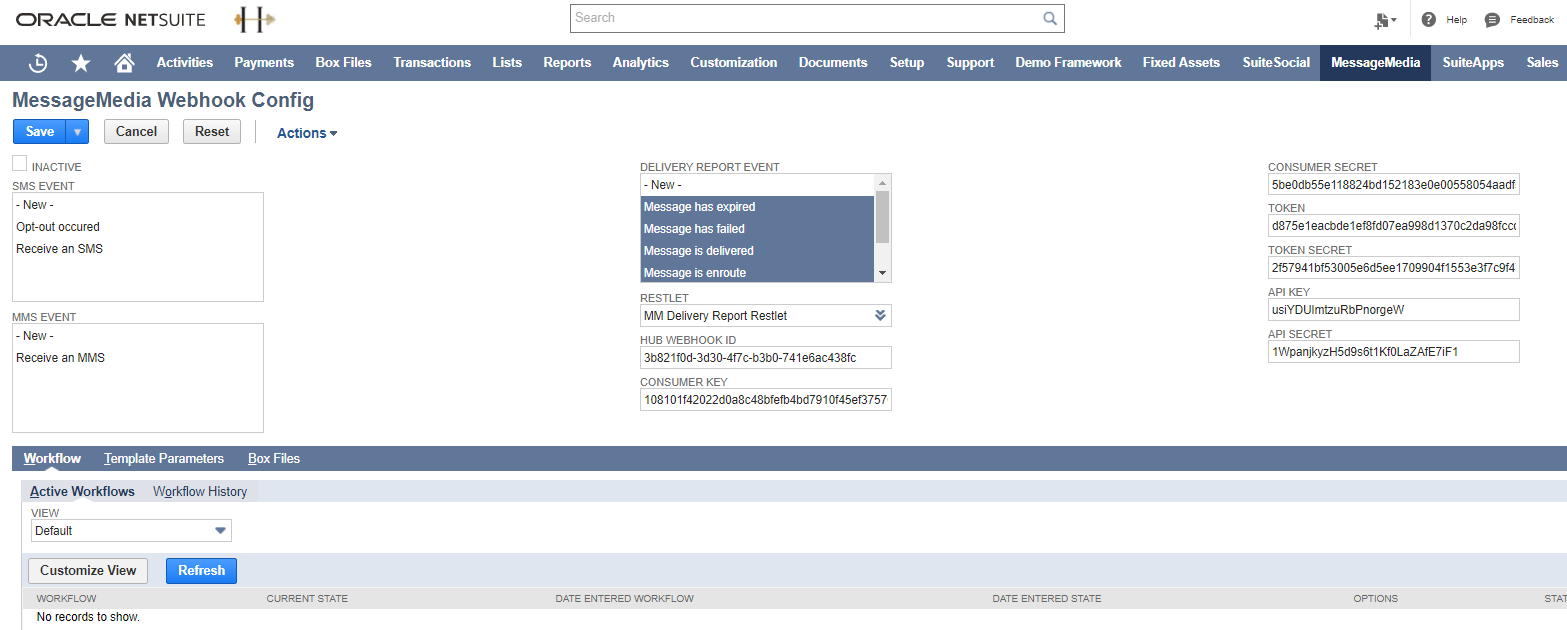Open the Demo Framework menu
The height and width of the screenshot is (630, 1567).
1068,63
